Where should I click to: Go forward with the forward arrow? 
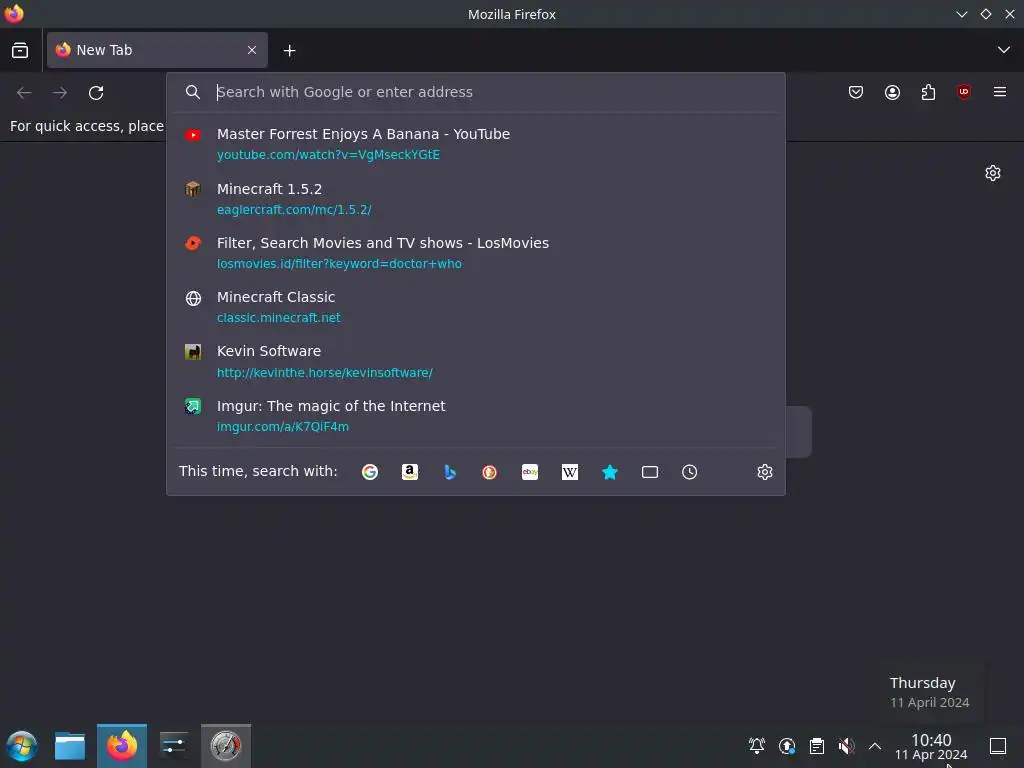[x=60, y=93]
